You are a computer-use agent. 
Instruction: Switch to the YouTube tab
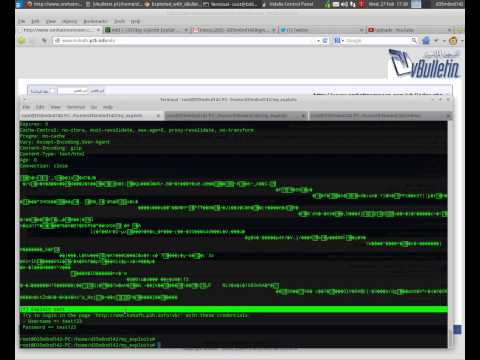coord(409,30)
